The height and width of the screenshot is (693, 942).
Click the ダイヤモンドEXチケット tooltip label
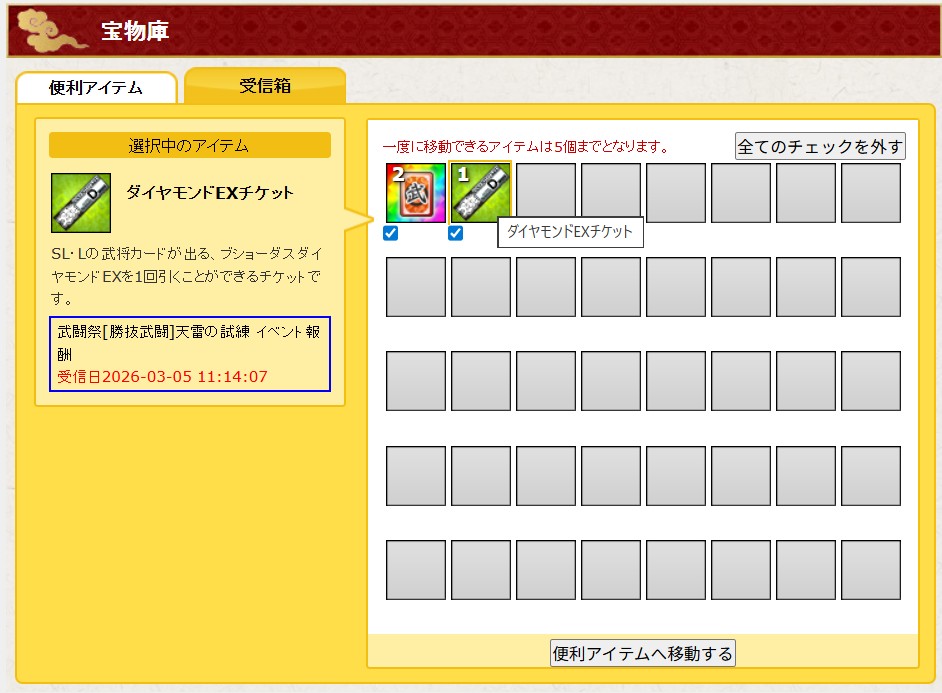570,233
